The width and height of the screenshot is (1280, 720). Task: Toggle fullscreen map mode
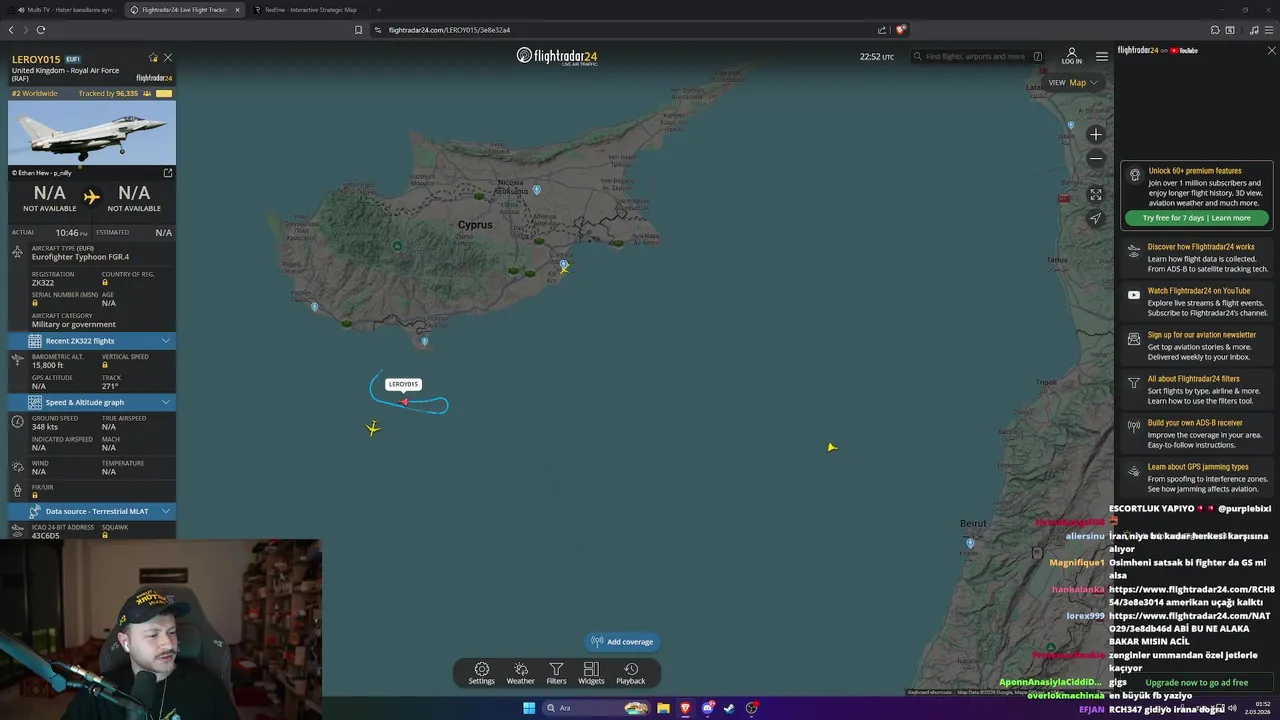tap(1096, 194)
